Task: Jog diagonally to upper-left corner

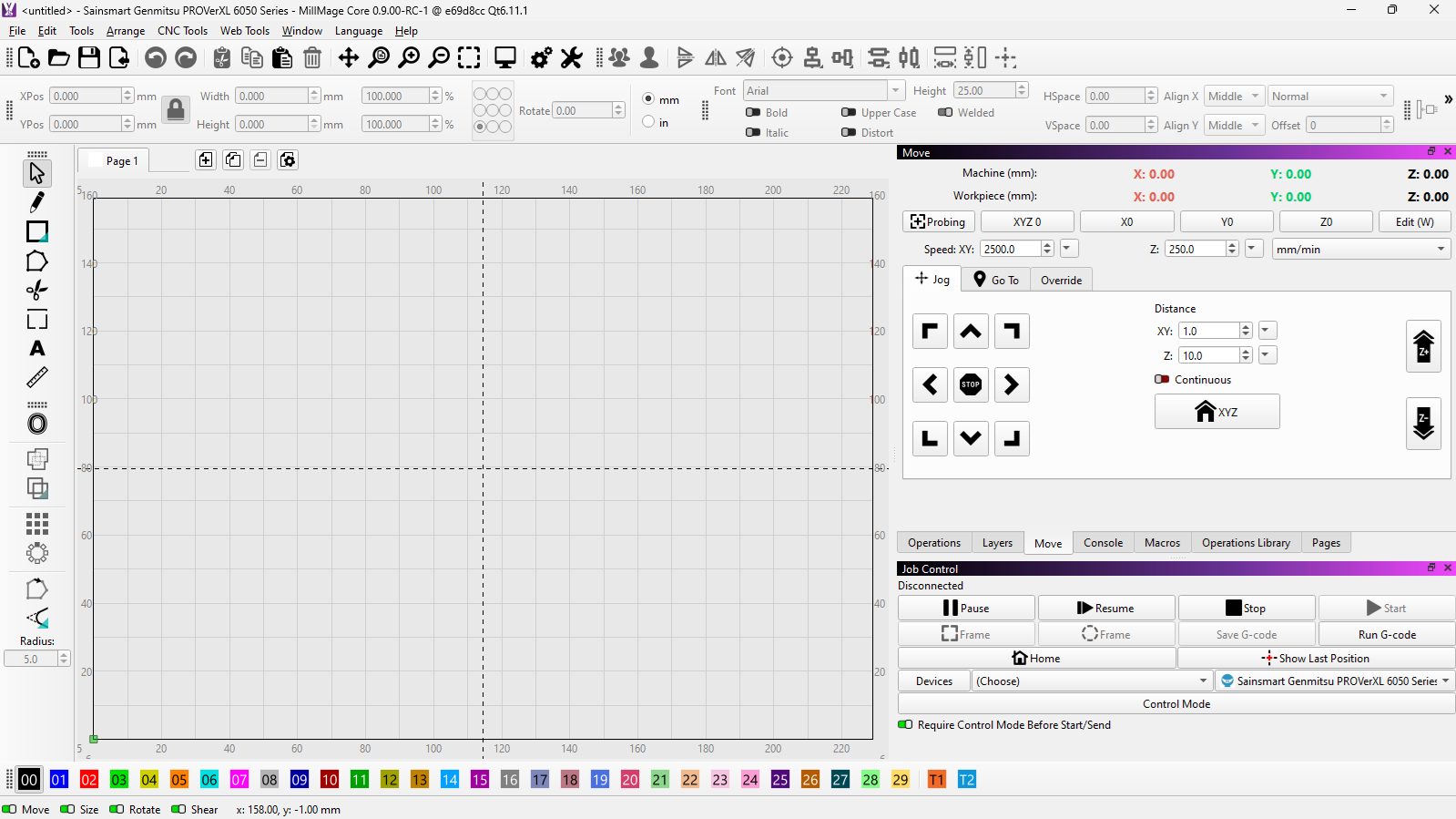Action: 930,332
